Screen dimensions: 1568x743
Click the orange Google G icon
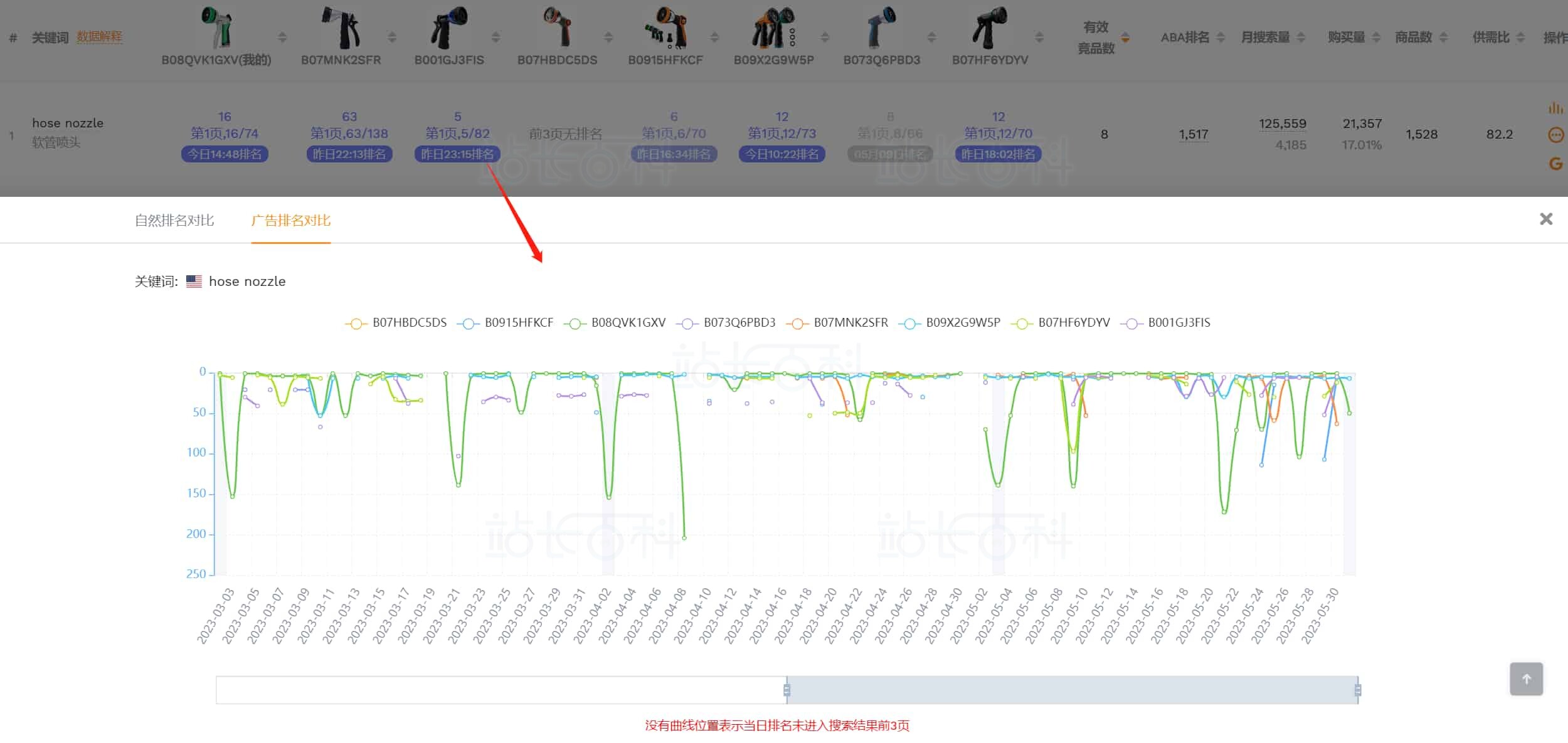click(1555, 164)
